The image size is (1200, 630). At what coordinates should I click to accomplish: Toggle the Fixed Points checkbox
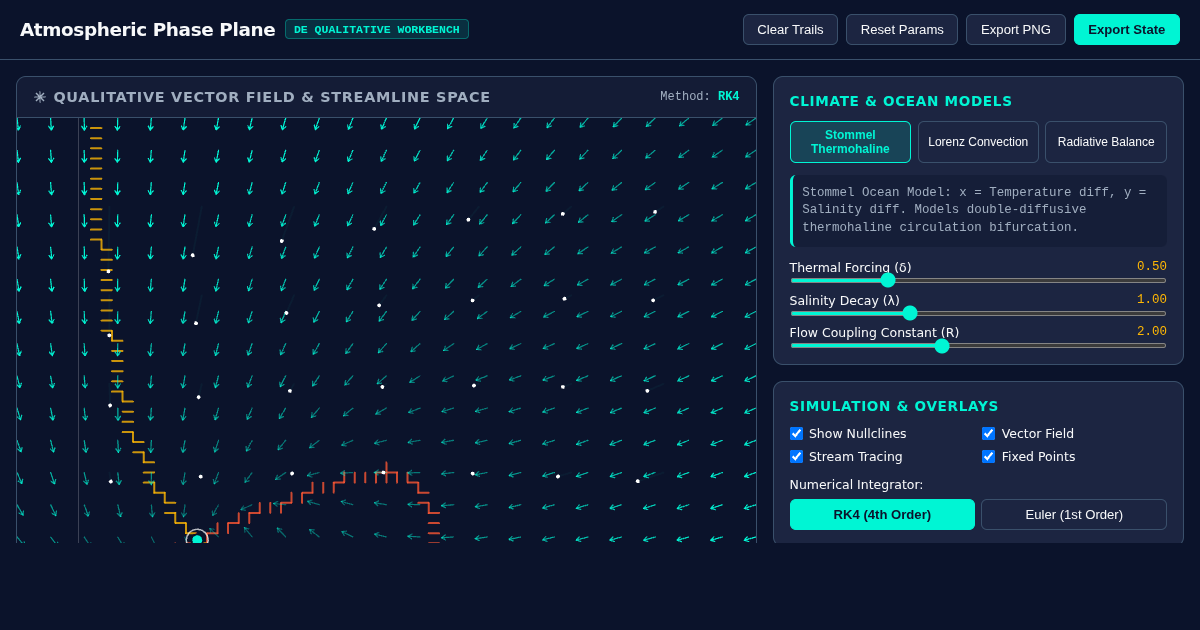coord(988,456)
